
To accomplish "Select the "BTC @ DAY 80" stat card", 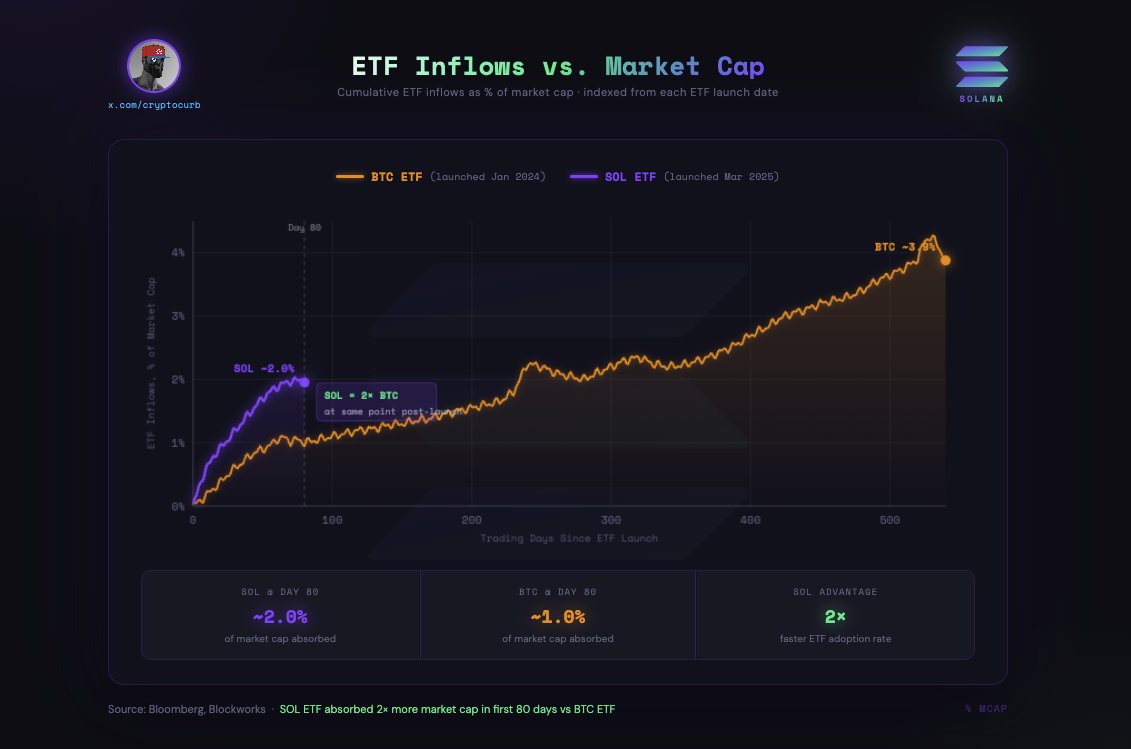I will 557,615.
